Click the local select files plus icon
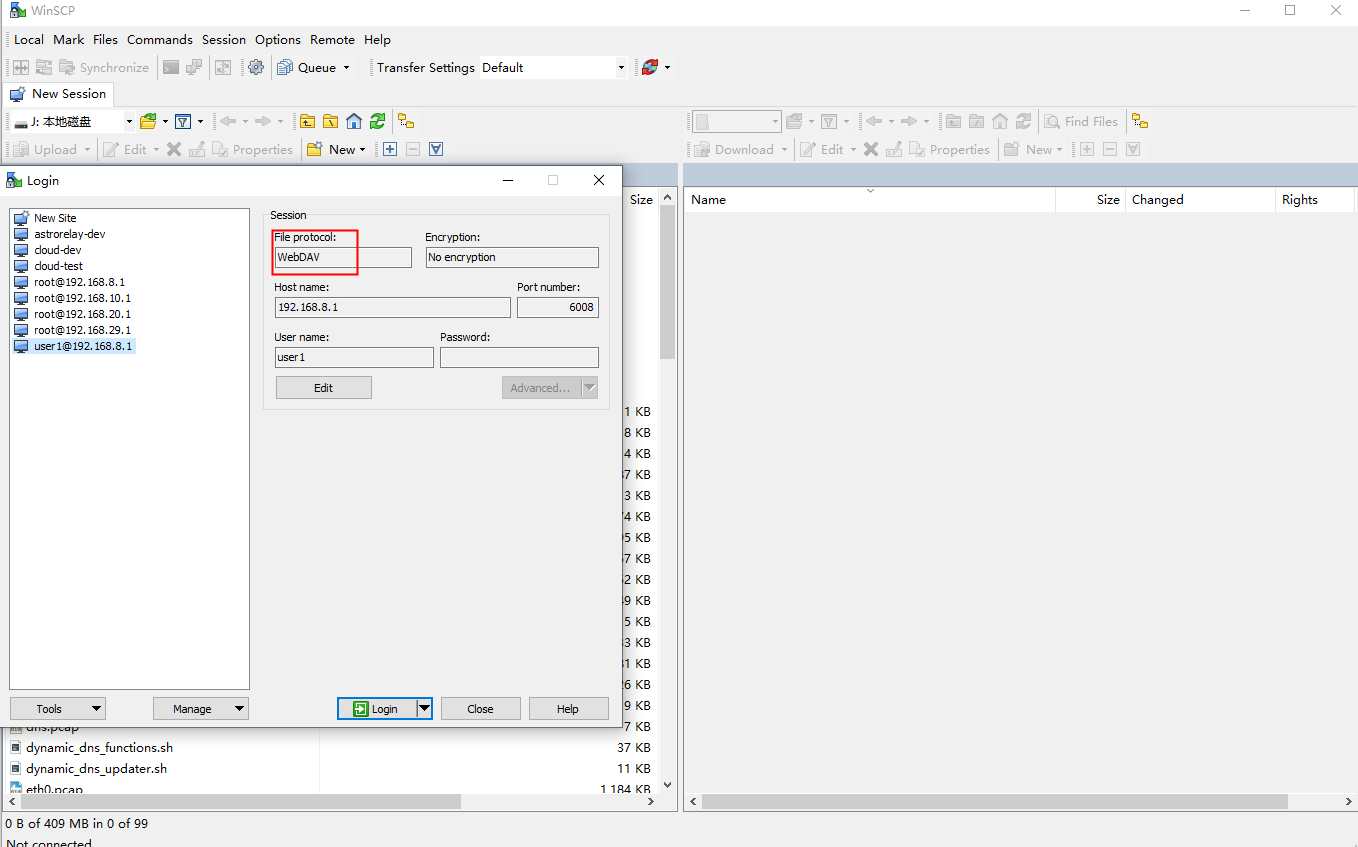Image resolution: width=1358 pixels, height=847 pixels. (390, 149)
